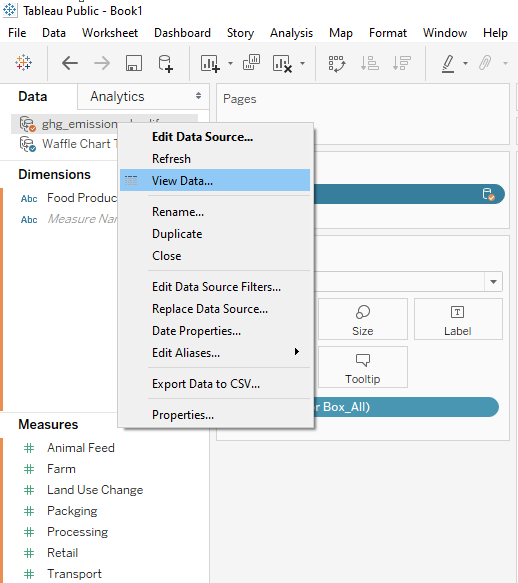Click the Tableau start page logo icon
Image resolution: width=518 pixels, height=583 pixels.
[x=23, y=63]
